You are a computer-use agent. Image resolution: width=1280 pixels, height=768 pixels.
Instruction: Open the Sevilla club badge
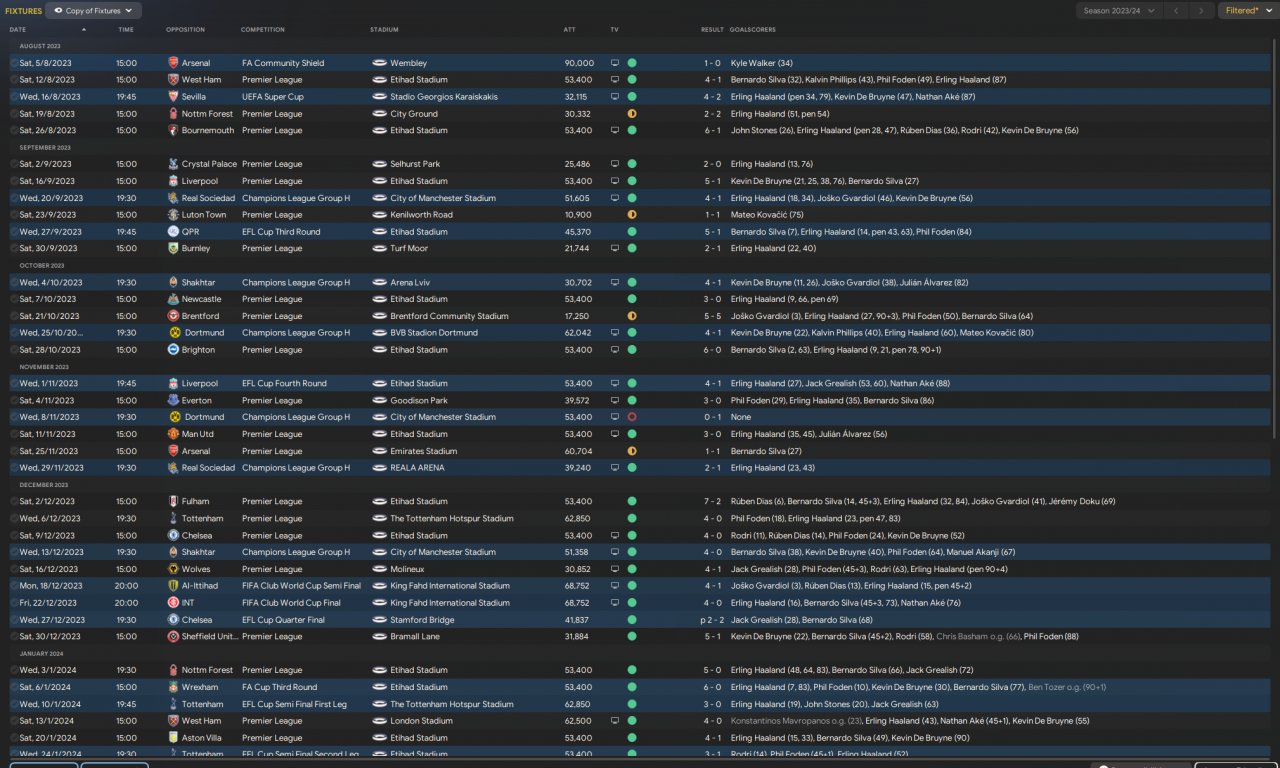click(173, 97)
